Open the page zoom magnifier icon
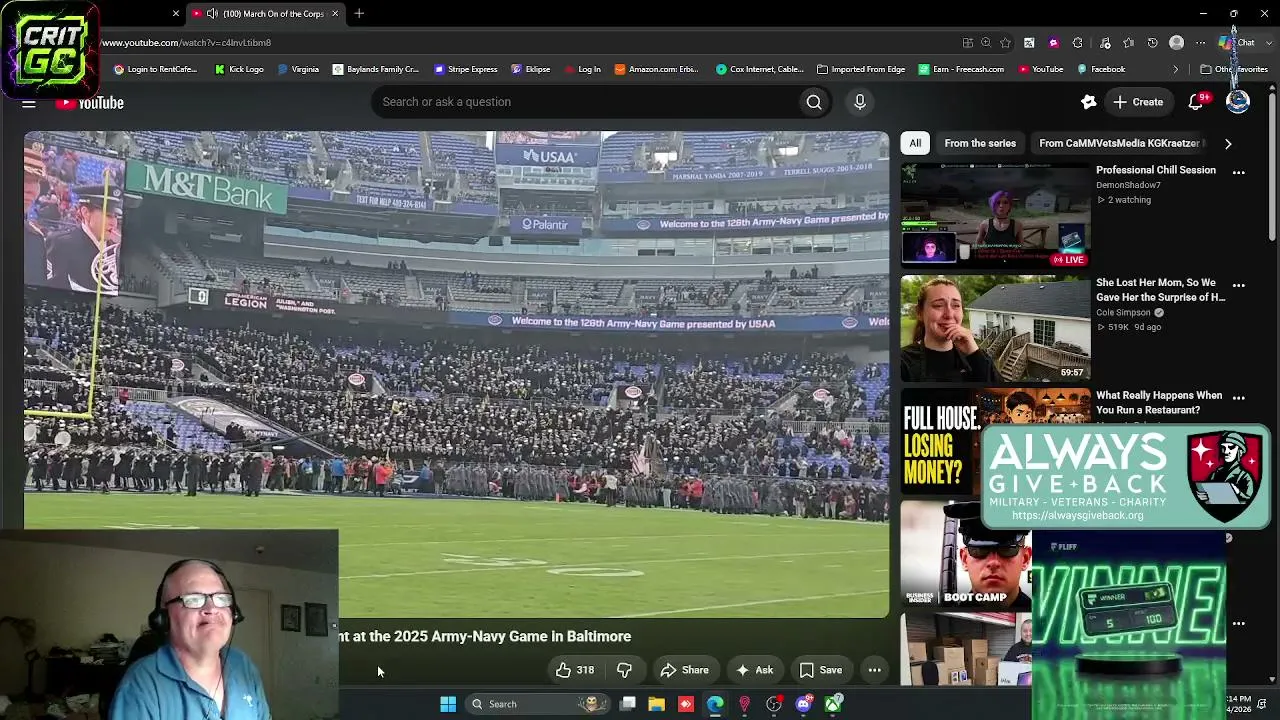This screenshot has width=1280, height=720. click(x=986, y=43)
